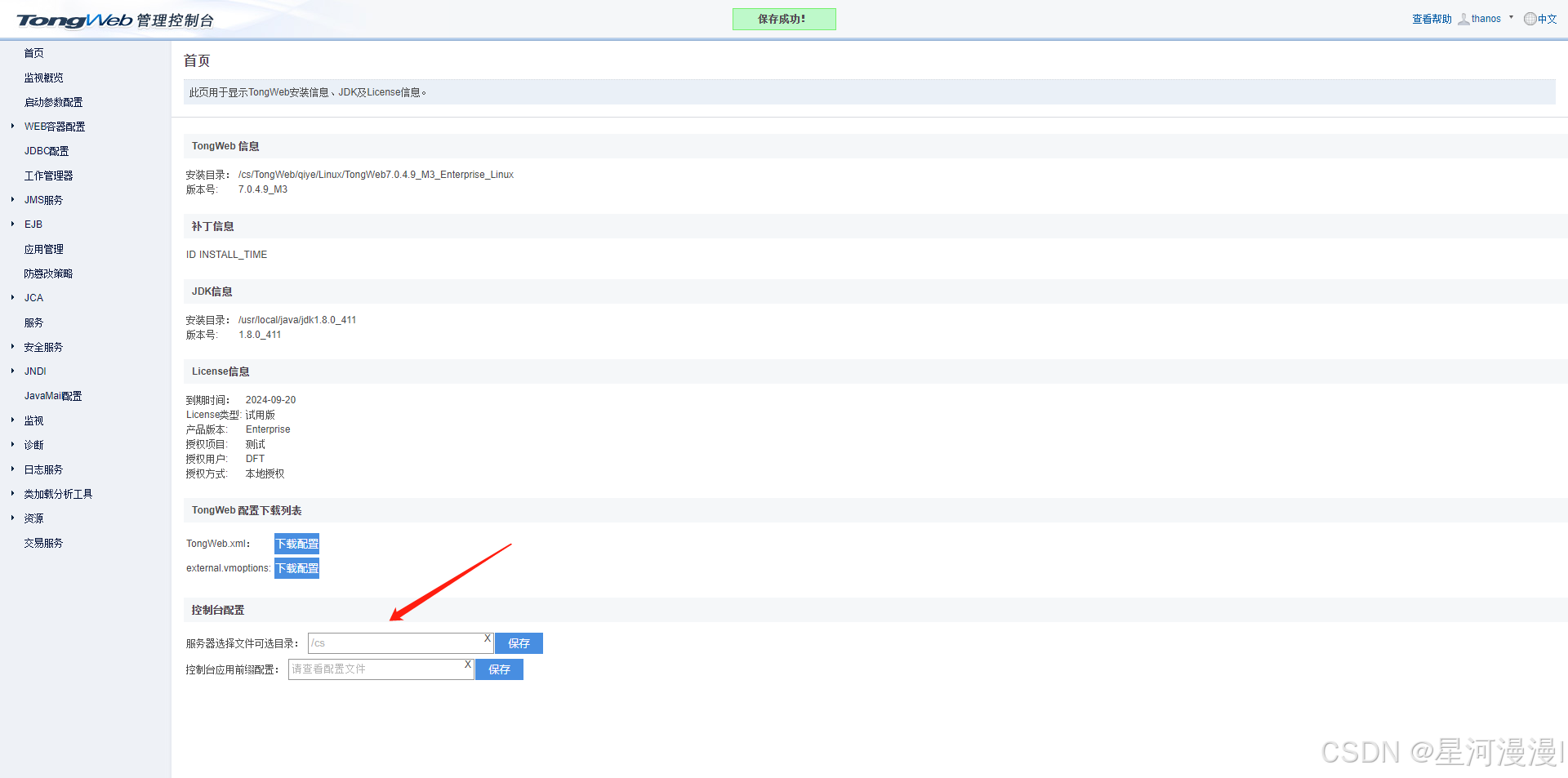Click the 本地授权 authorization value
This screenshot has width=1568, height=778.
coord(265,473)
